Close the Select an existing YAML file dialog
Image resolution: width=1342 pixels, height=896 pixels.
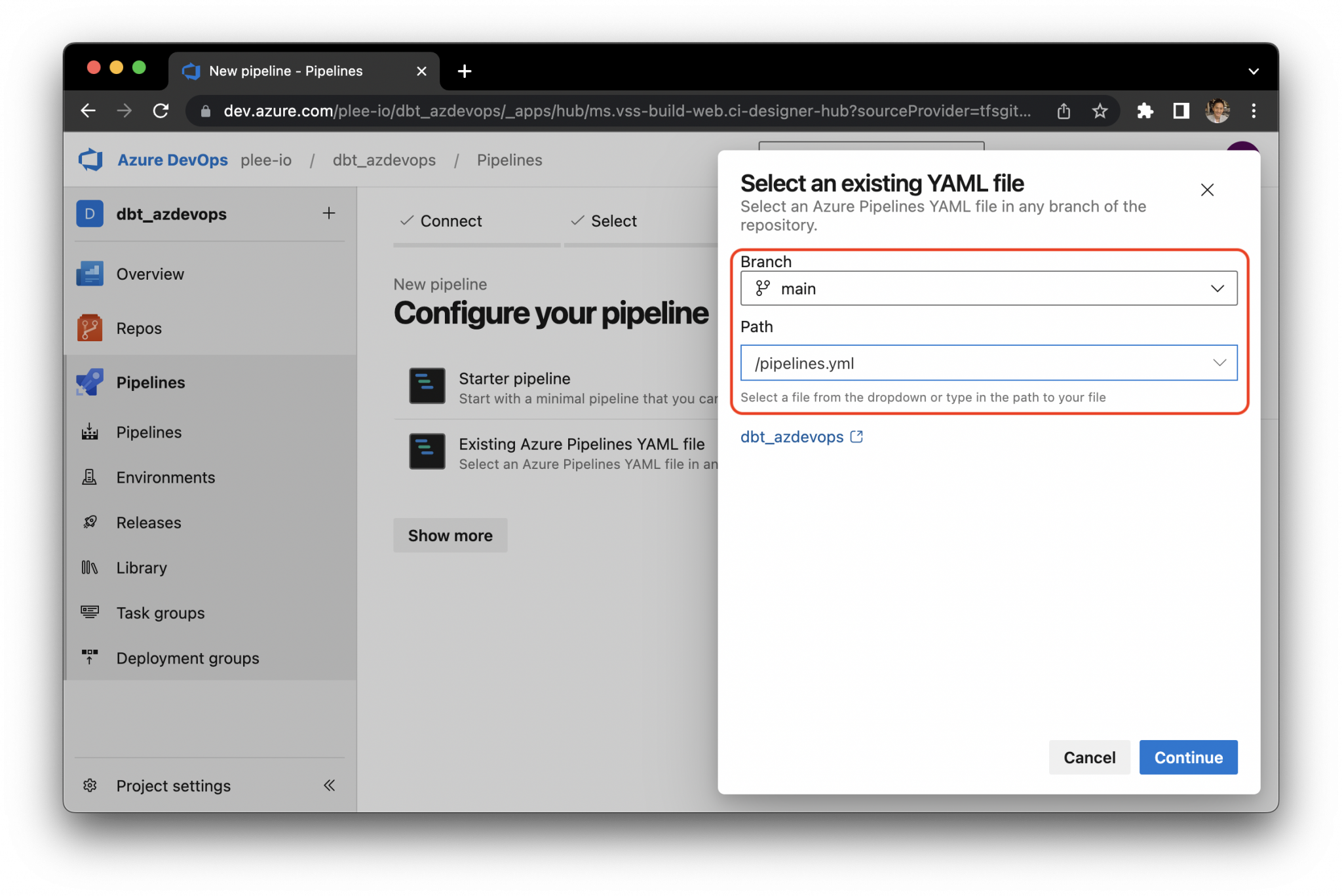point(1206,190)
